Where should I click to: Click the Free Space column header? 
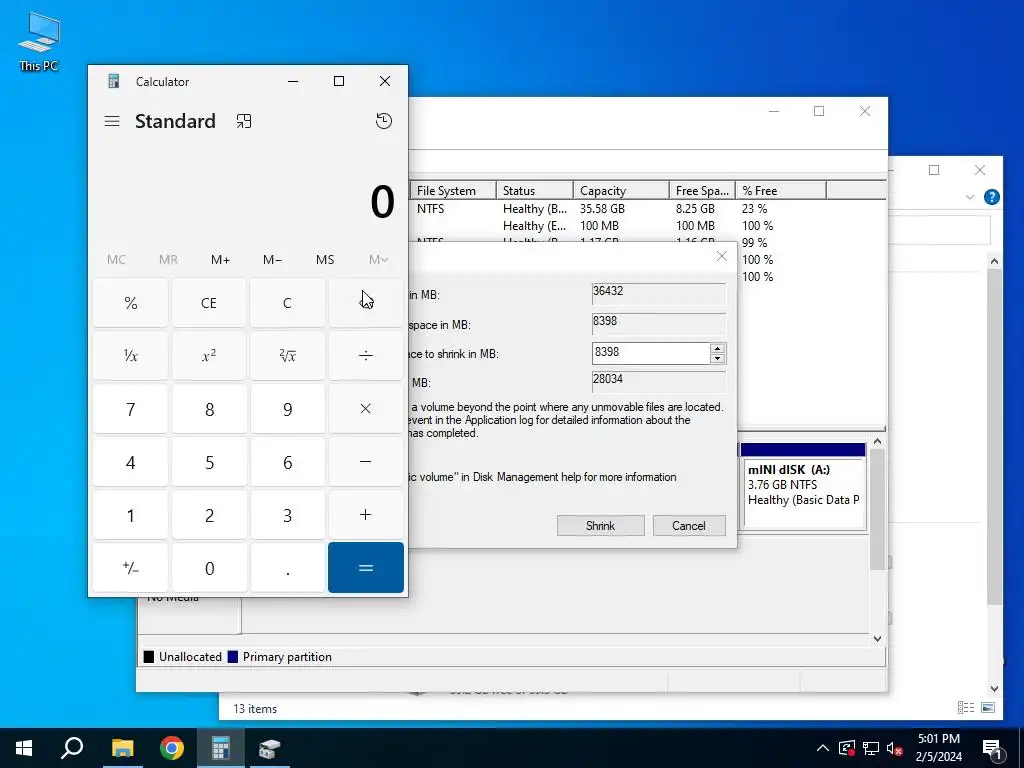tap(702, 191)
